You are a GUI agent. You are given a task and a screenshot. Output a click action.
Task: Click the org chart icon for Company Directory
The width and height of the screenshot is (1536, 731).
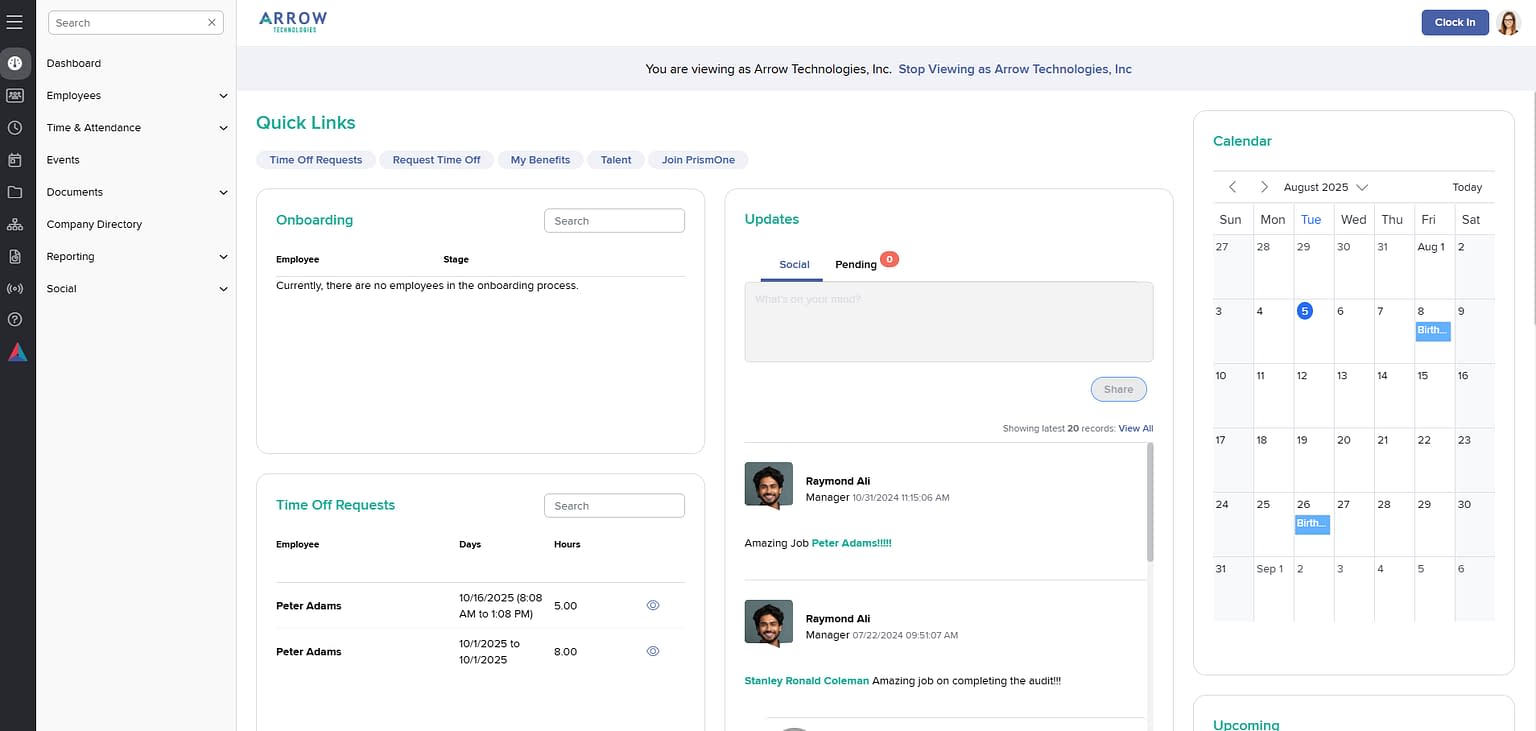tap(16, 223)
